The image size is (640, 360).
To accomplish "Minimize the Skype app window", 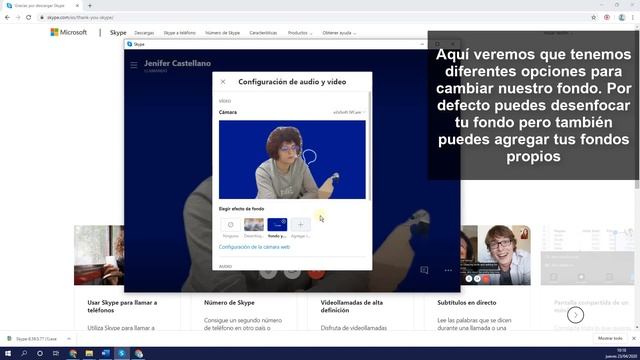I will tap(422, 44).
